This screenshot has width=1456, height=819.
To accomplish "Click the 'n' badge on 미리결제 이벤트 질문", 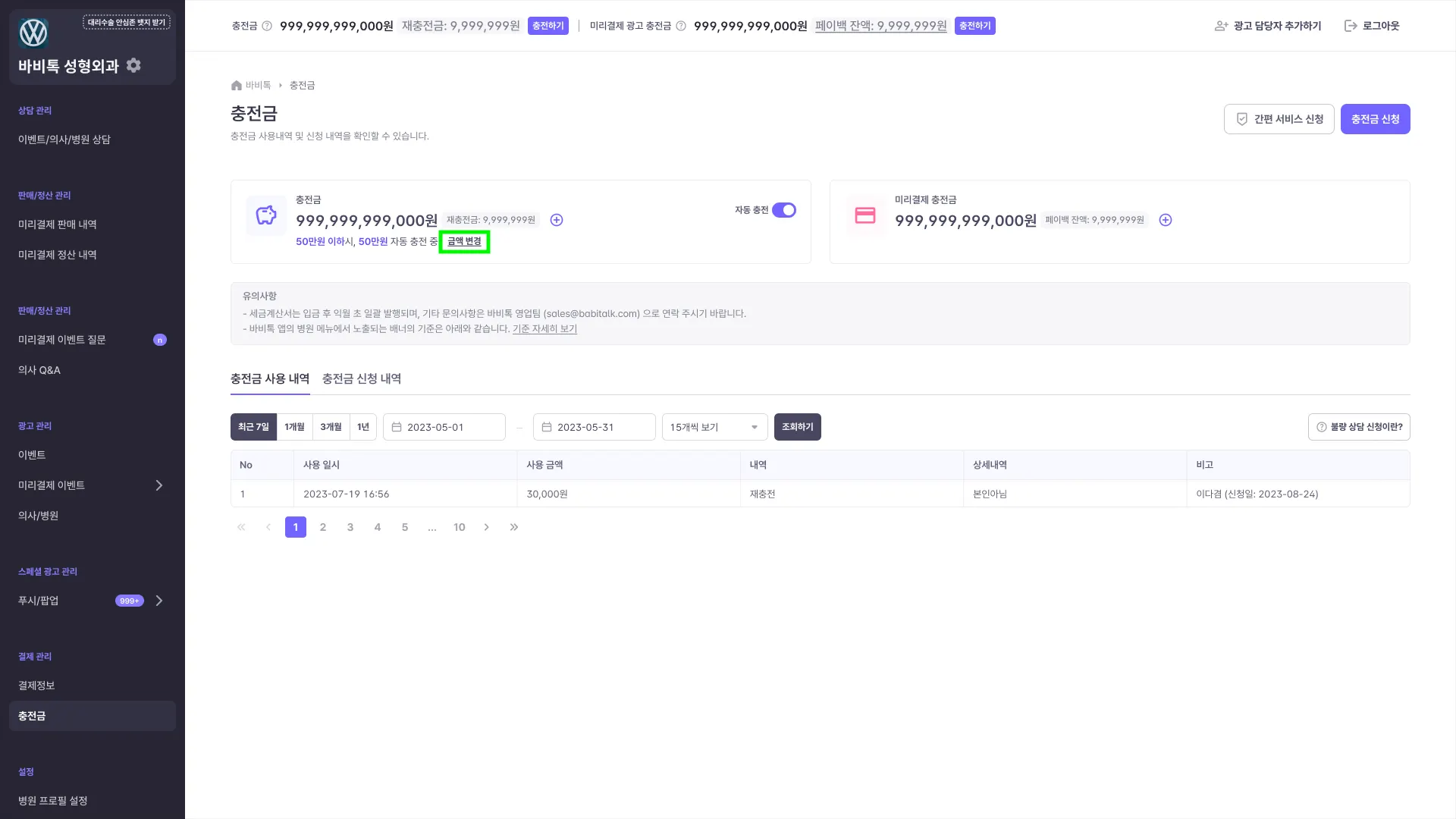I will point(160,340).
